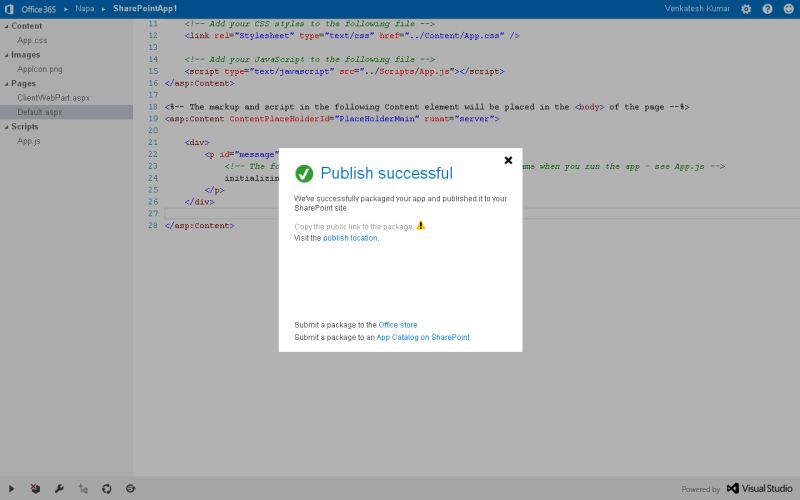Click the smiley feedback icon

(789, 9)
